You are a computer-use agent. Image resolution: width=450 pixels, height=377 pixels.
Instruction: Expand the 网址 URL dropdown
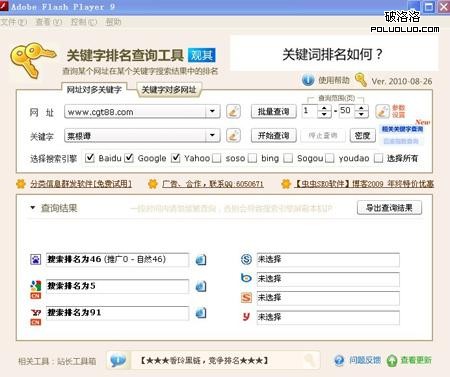212,111
